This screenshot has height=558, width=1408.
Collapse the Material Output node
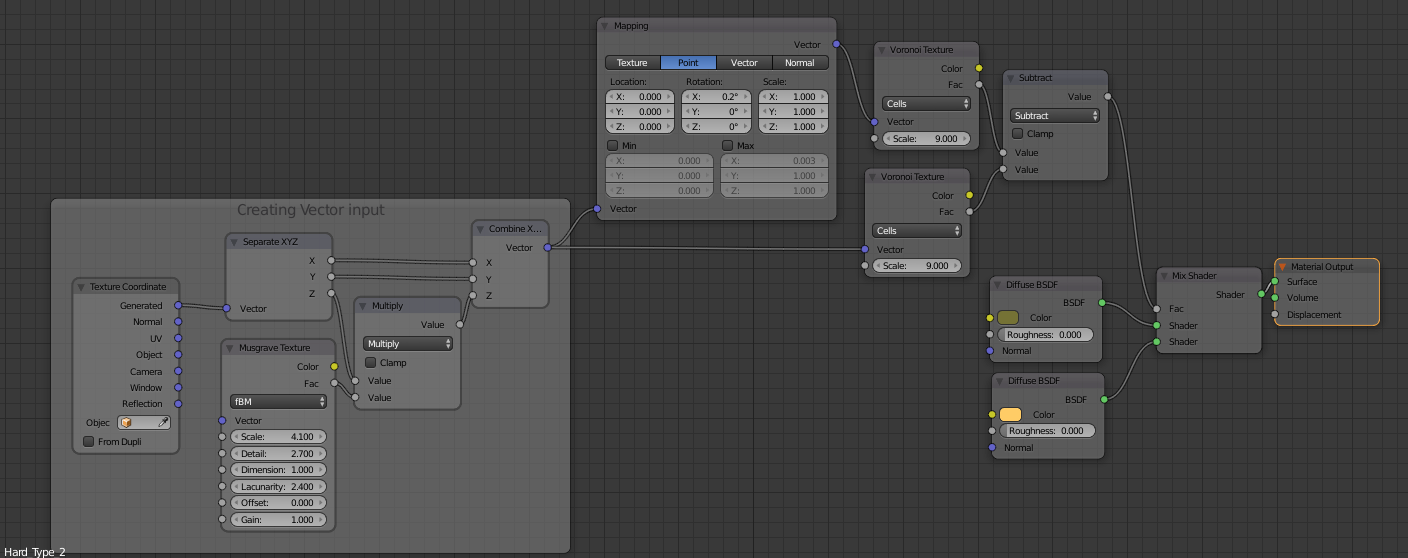[1282, 267]
